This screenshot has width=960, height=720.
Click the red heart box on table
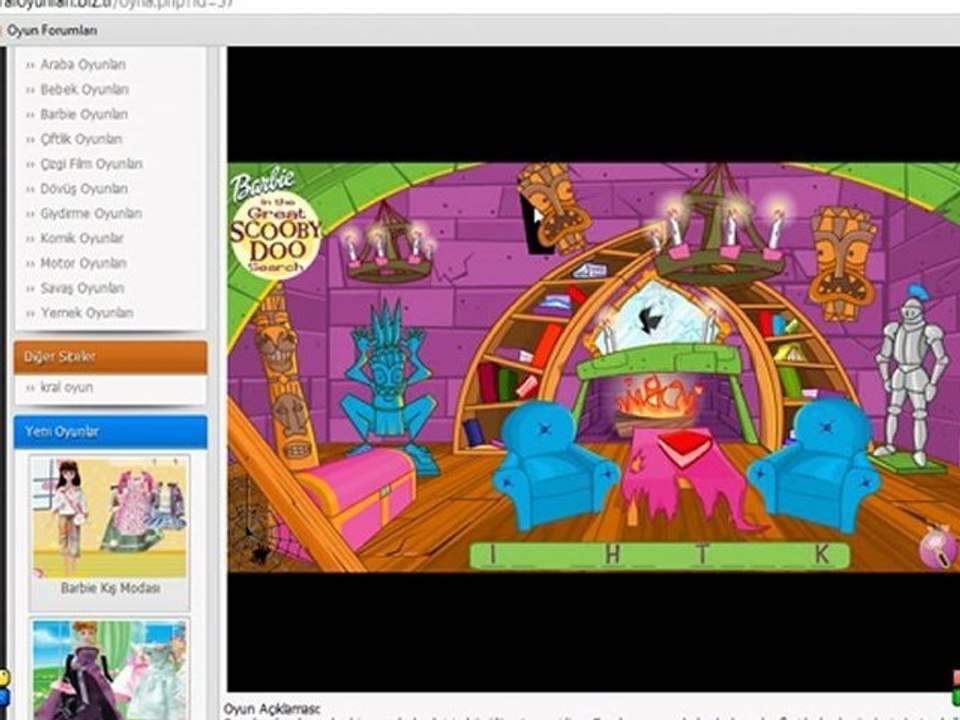click(x=684, y=446)
